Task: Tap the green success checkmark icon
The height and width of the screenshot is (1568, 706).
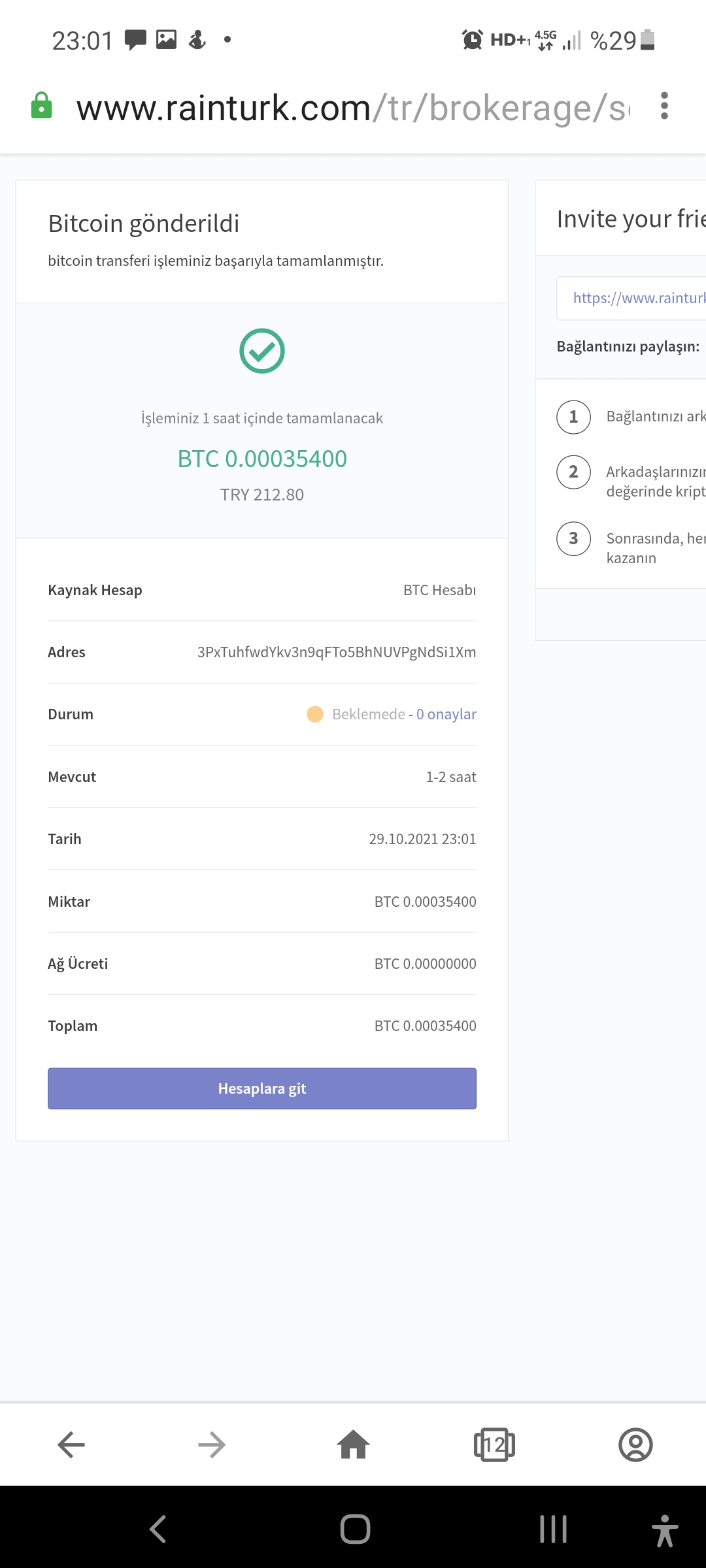Action: [262, 351]
